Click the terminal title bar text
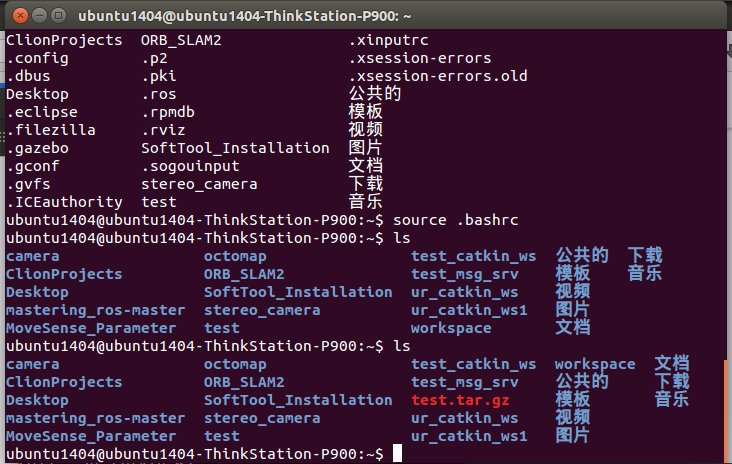Screen dimensions: 732x464 (245, 16)
